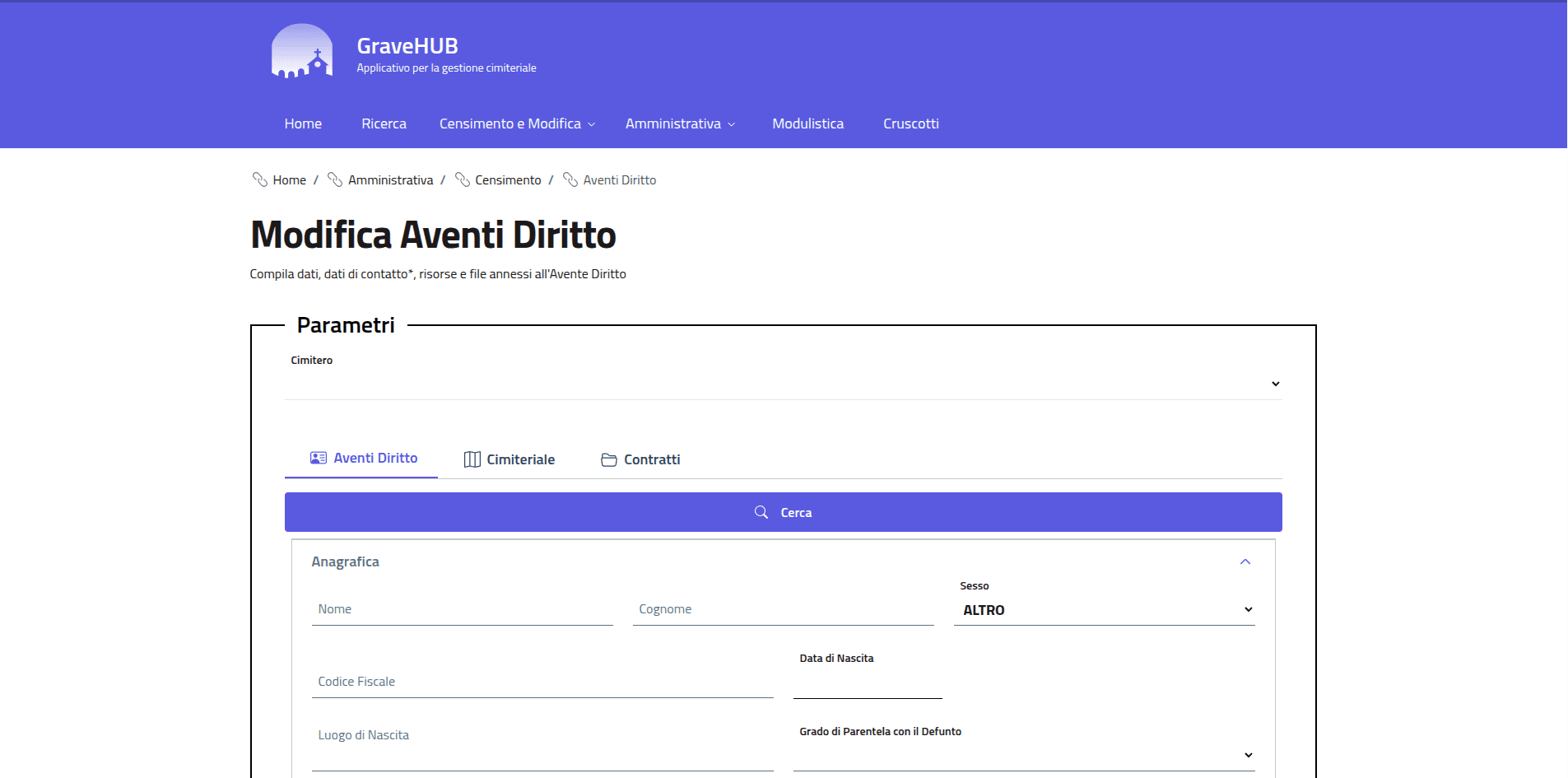Click the columns icon on the Cimiteriale tab
Image resolution: width=1568 pixels, height=778 pixels.
[472, 459]
